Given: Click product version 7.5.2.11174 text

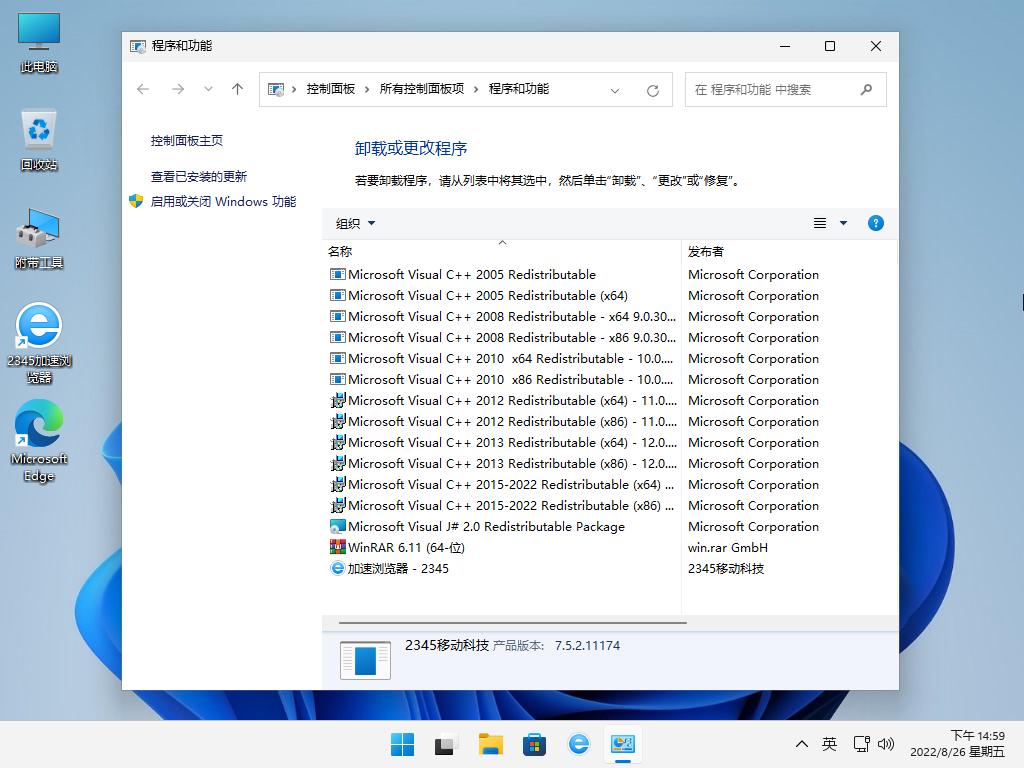Looking at the screenshot, I should tap(587, 645).
